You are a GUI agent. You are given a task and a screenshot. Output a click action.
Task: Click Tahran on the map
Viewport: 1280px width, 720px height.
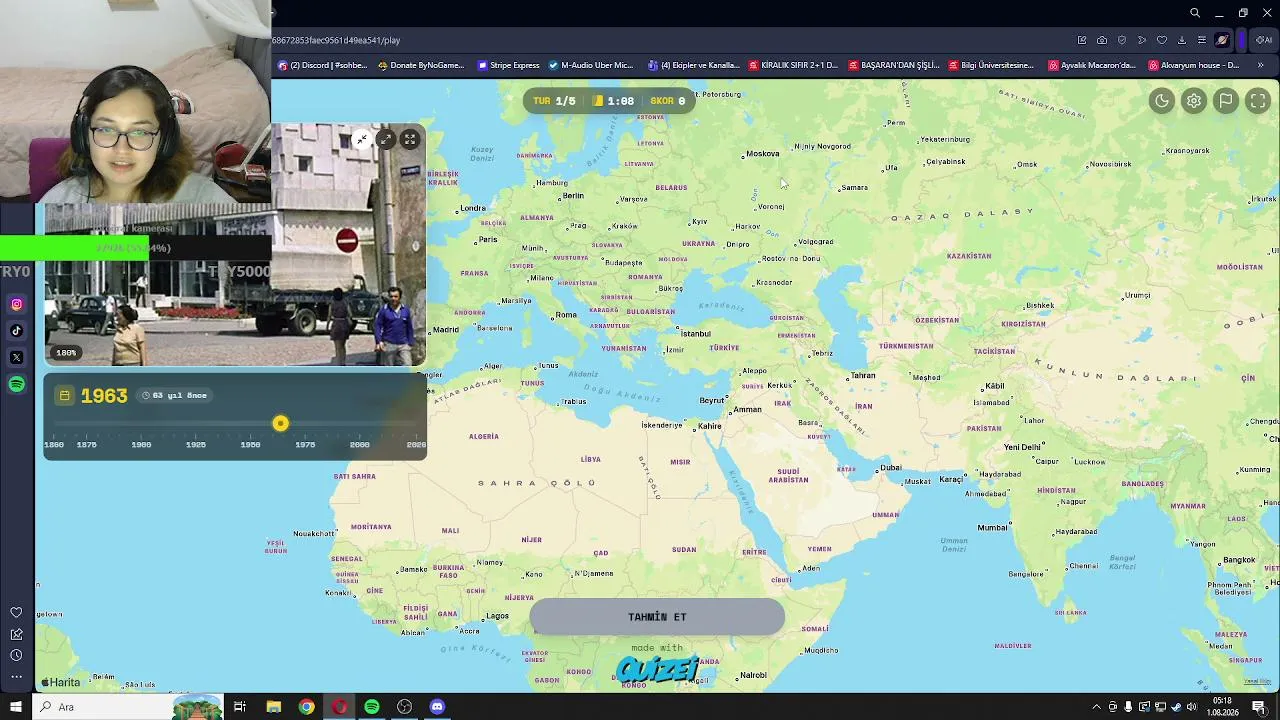tap(862, 375)
